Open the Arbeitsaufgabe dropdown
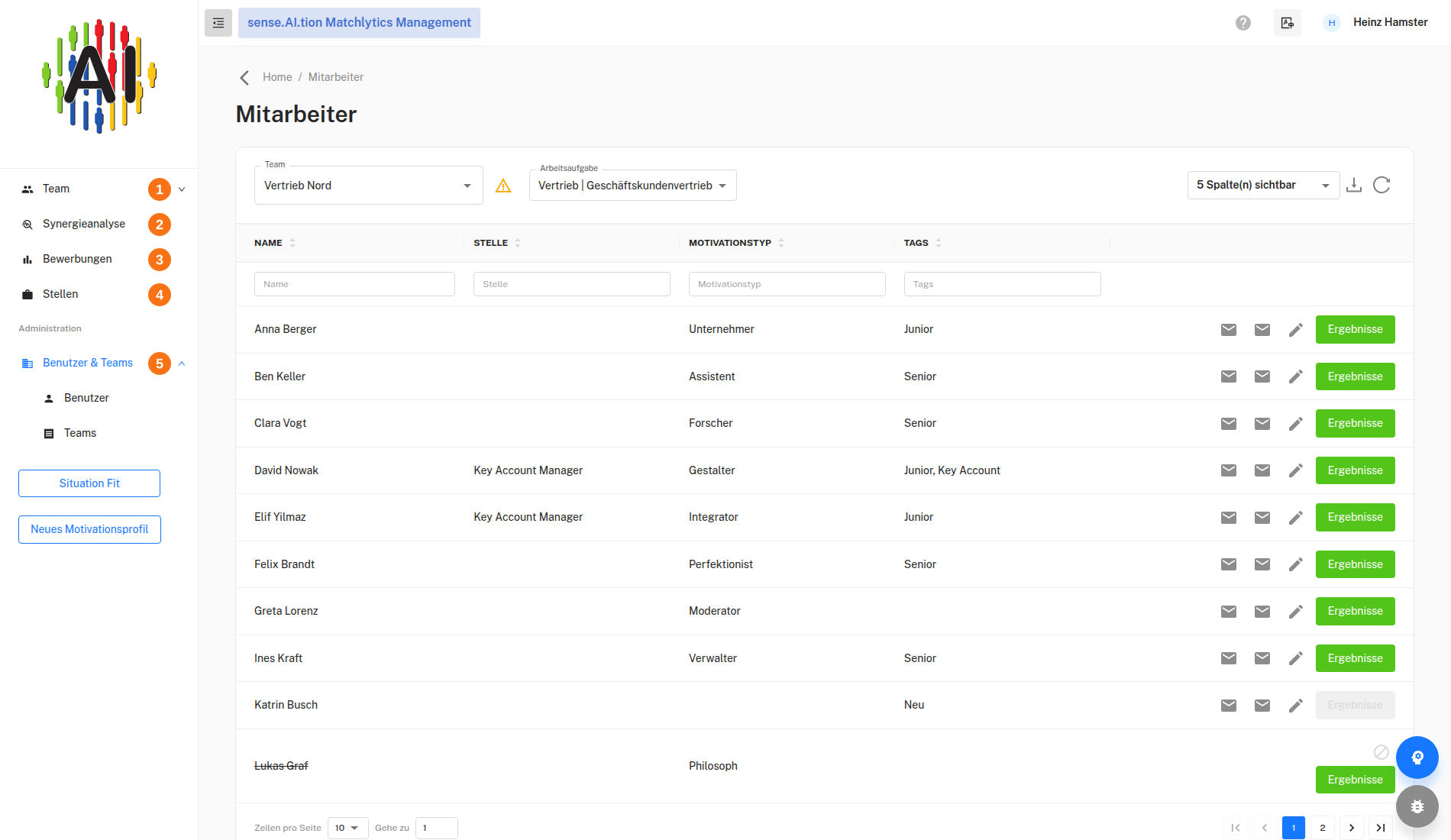1451x840 pixels. click(x=633, y=186)
